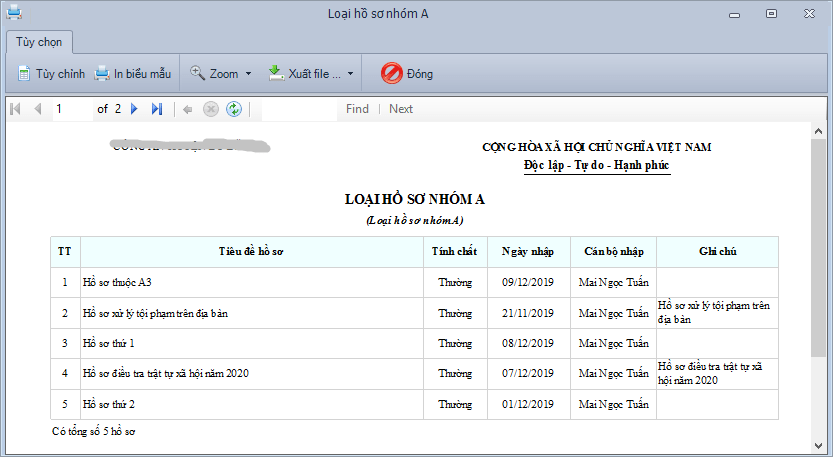Click the Next search link
Image resolution: width=833 pixels, height=457 pixels.
[400, 109]
